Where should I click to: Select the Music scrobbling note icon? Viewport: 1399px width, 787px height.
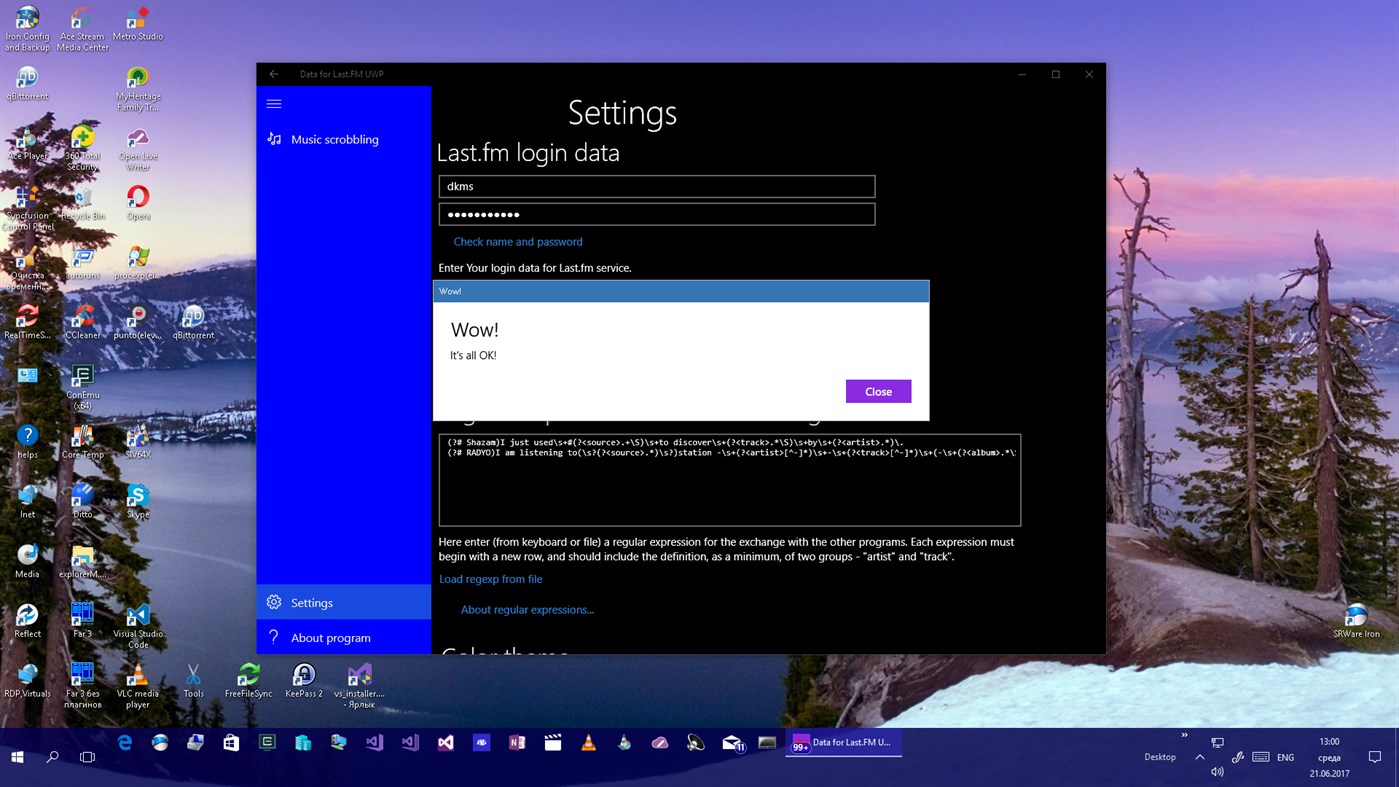click(x=272, y=138)
